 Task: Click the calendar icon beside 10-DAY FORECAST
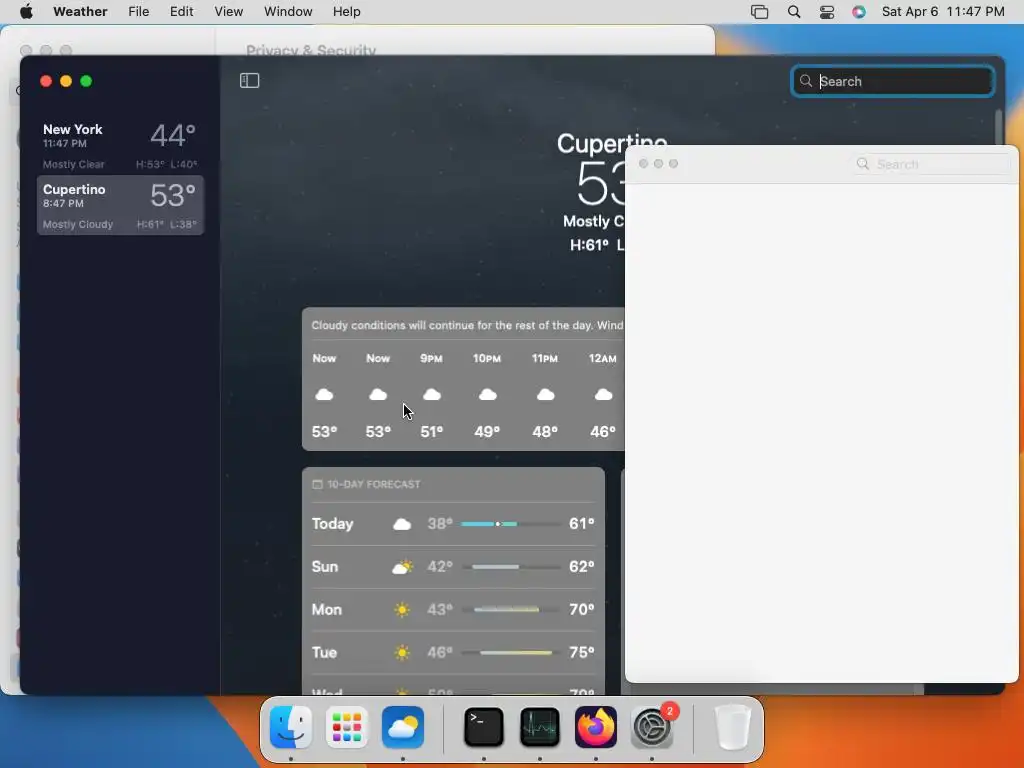pos(317,484)
